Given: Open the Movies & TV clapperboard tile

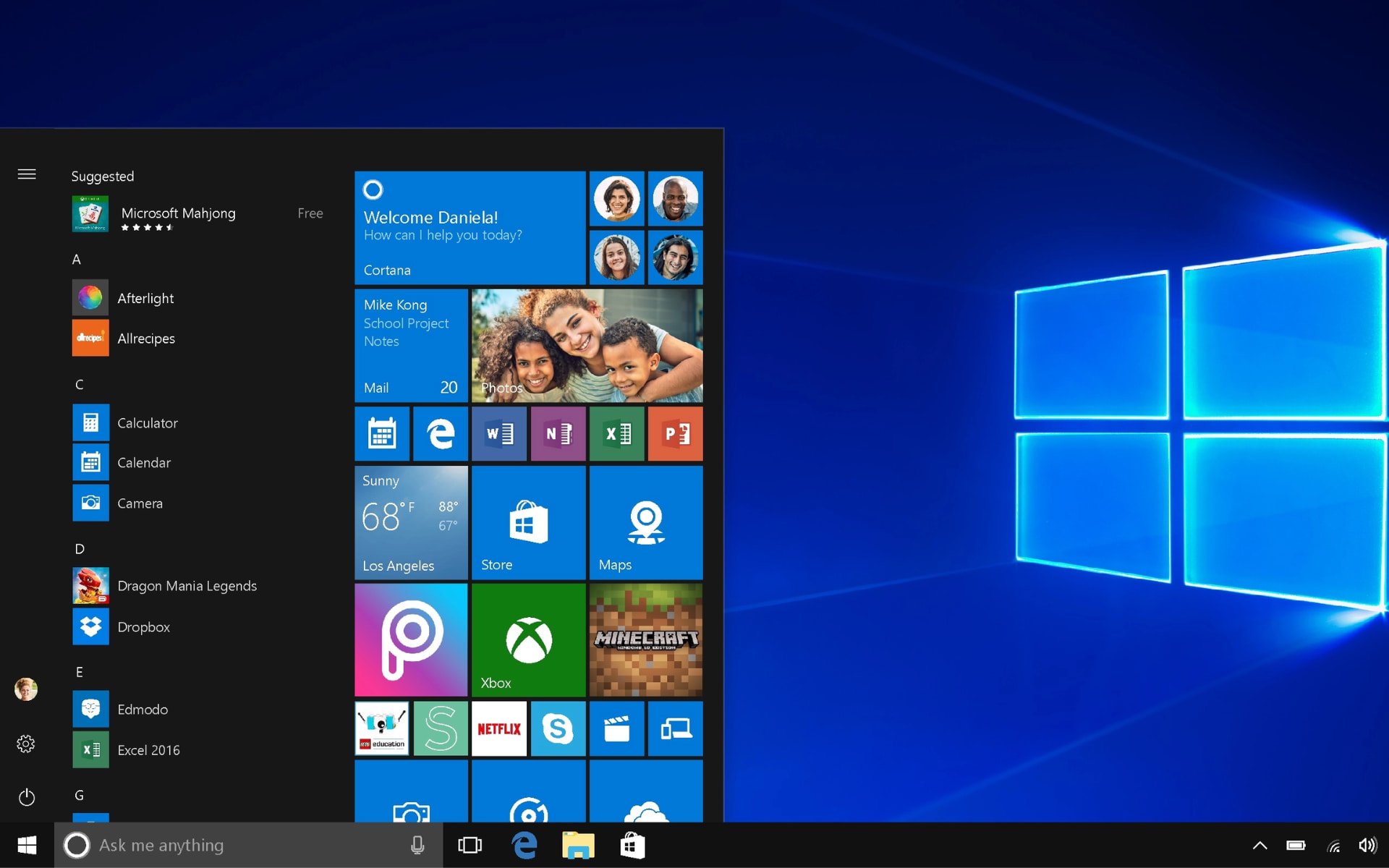Looking at the screenshot, I should click(x=616, y=728).
